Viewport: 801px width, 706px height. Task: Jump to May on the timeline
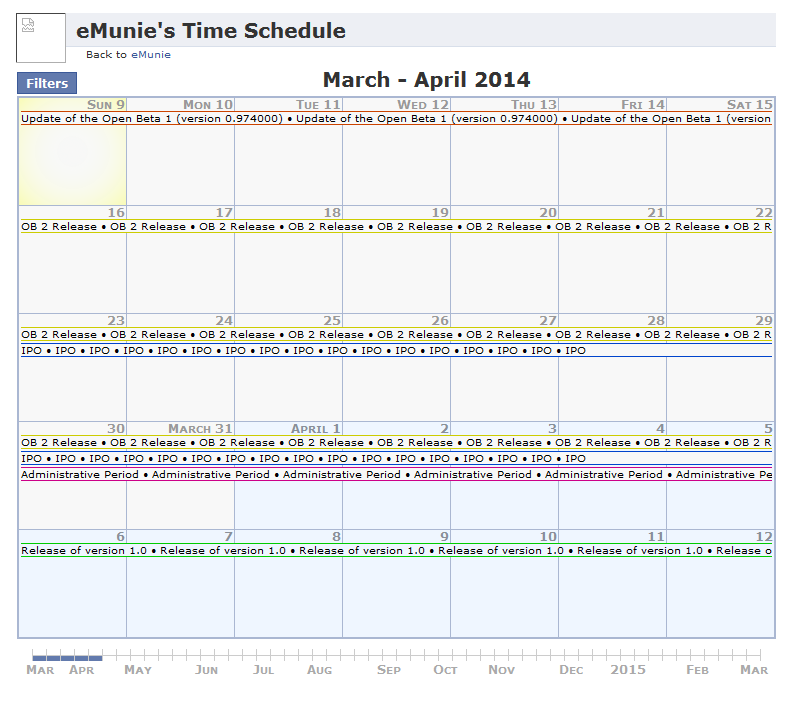[x=138, y=669]
